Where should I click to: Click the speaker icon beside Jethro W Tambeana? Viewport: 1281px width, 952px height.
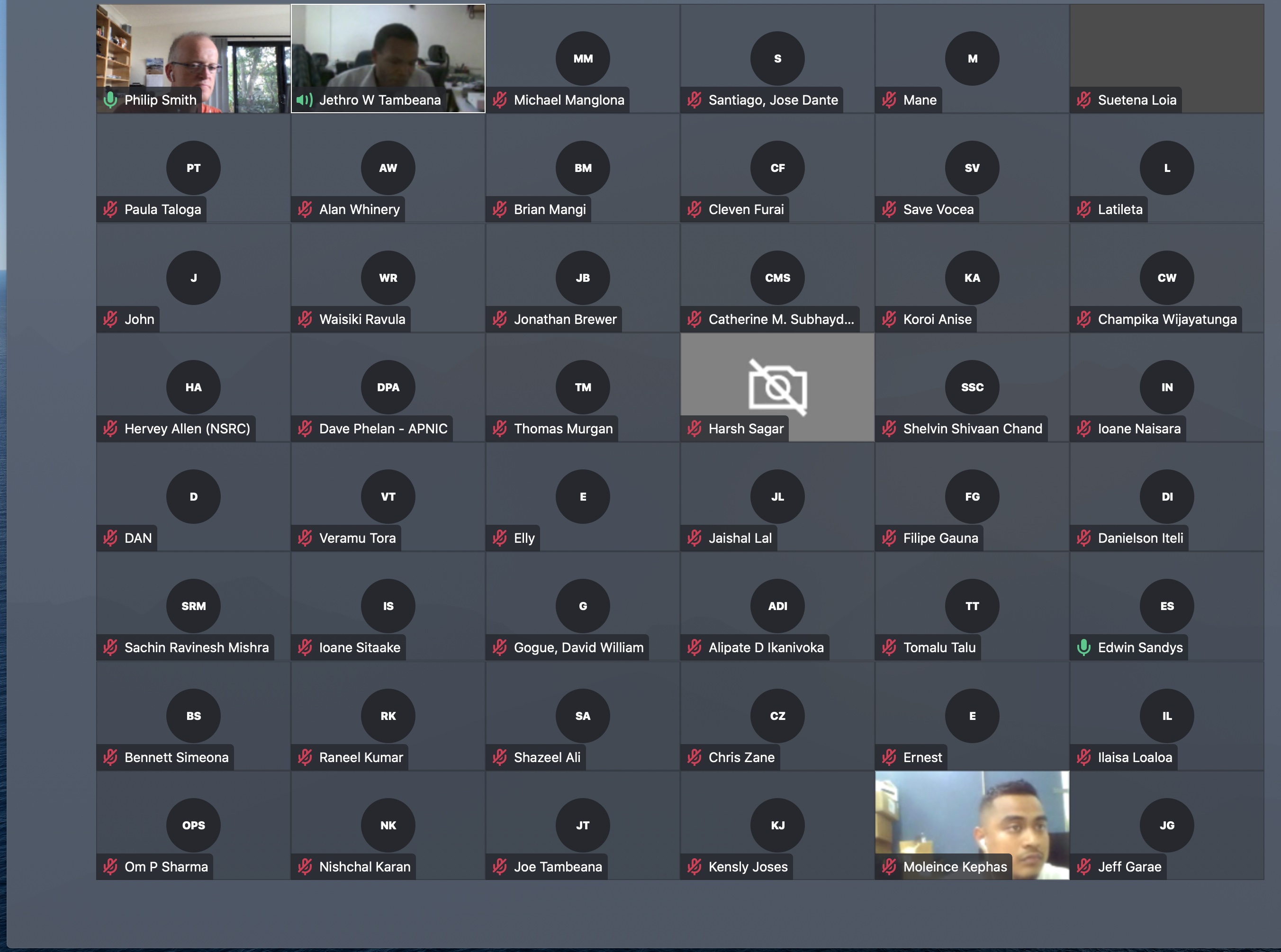[x=304, y=99]
